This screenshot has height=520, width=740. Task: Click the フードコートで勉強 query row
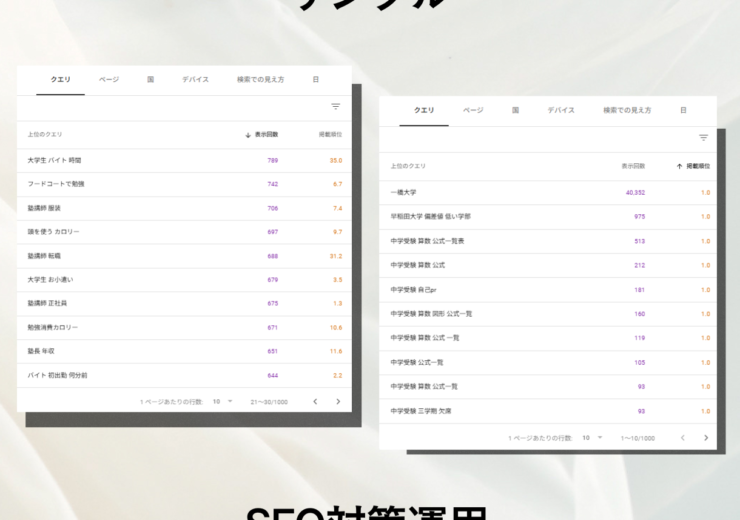pos(55,184)
